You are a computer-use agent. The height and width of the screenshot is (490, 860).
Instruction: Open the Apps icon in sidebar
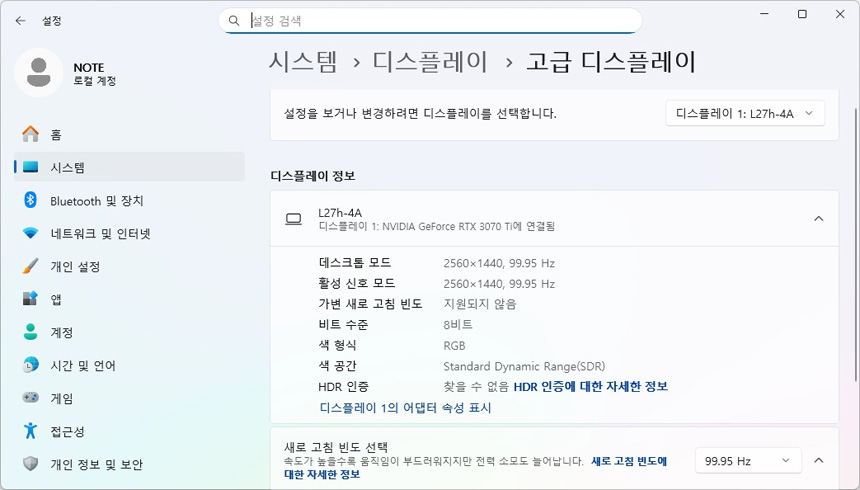click(30, 299)
